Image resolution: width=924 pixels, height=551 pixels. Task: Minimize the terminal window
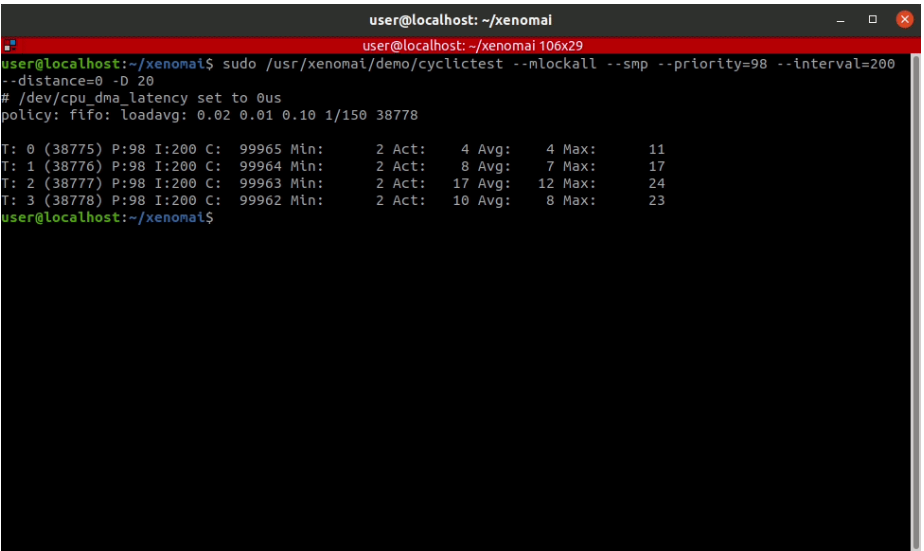click(x=844, y=18)
